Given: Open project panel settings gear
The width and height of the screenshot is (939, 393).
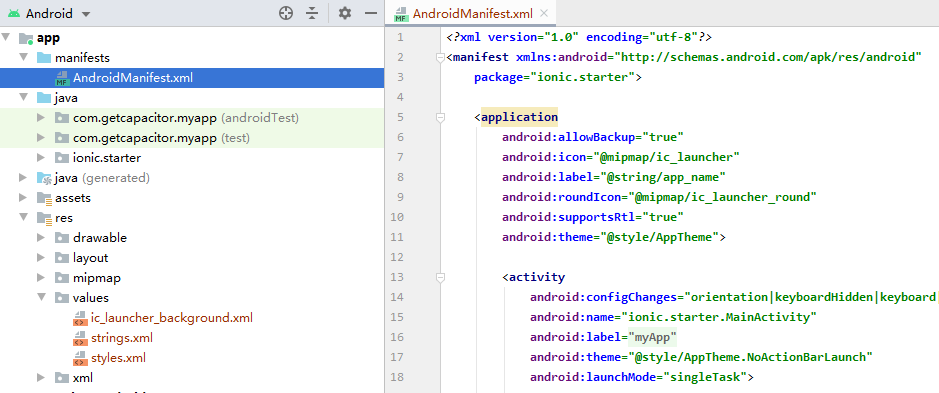Looking at the screenshot, I should point(344,13).
